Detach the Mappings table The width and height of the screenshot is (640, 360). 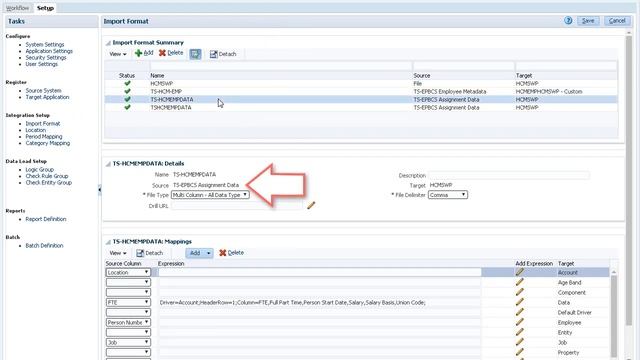click(x=149, y=253)
